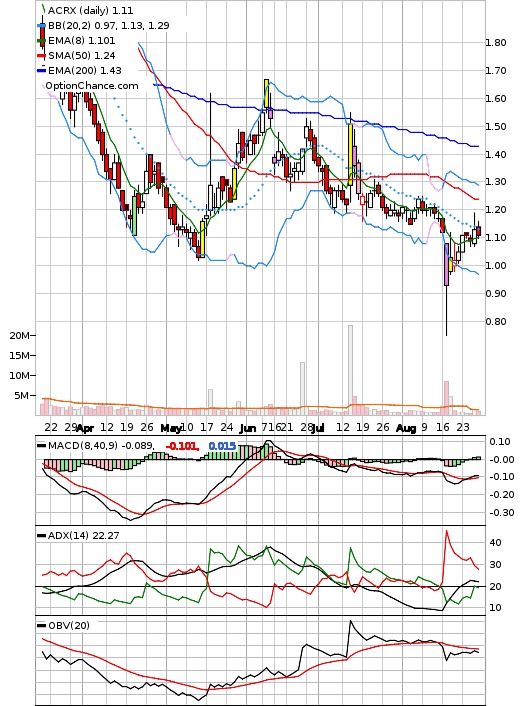Click the 1.60 price axis label

496,99
